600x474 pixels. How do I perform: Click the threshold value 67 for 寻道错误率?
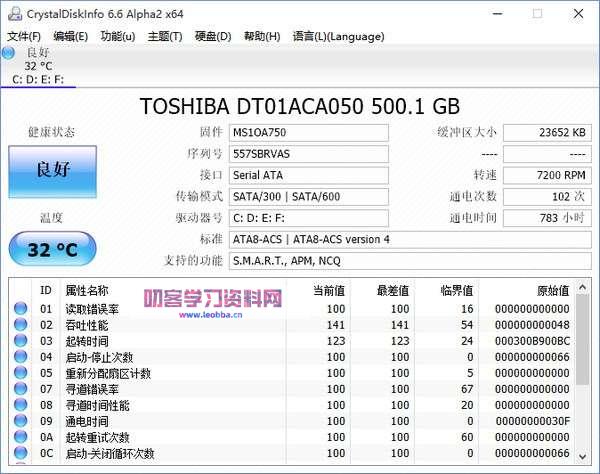coord(467,389)
